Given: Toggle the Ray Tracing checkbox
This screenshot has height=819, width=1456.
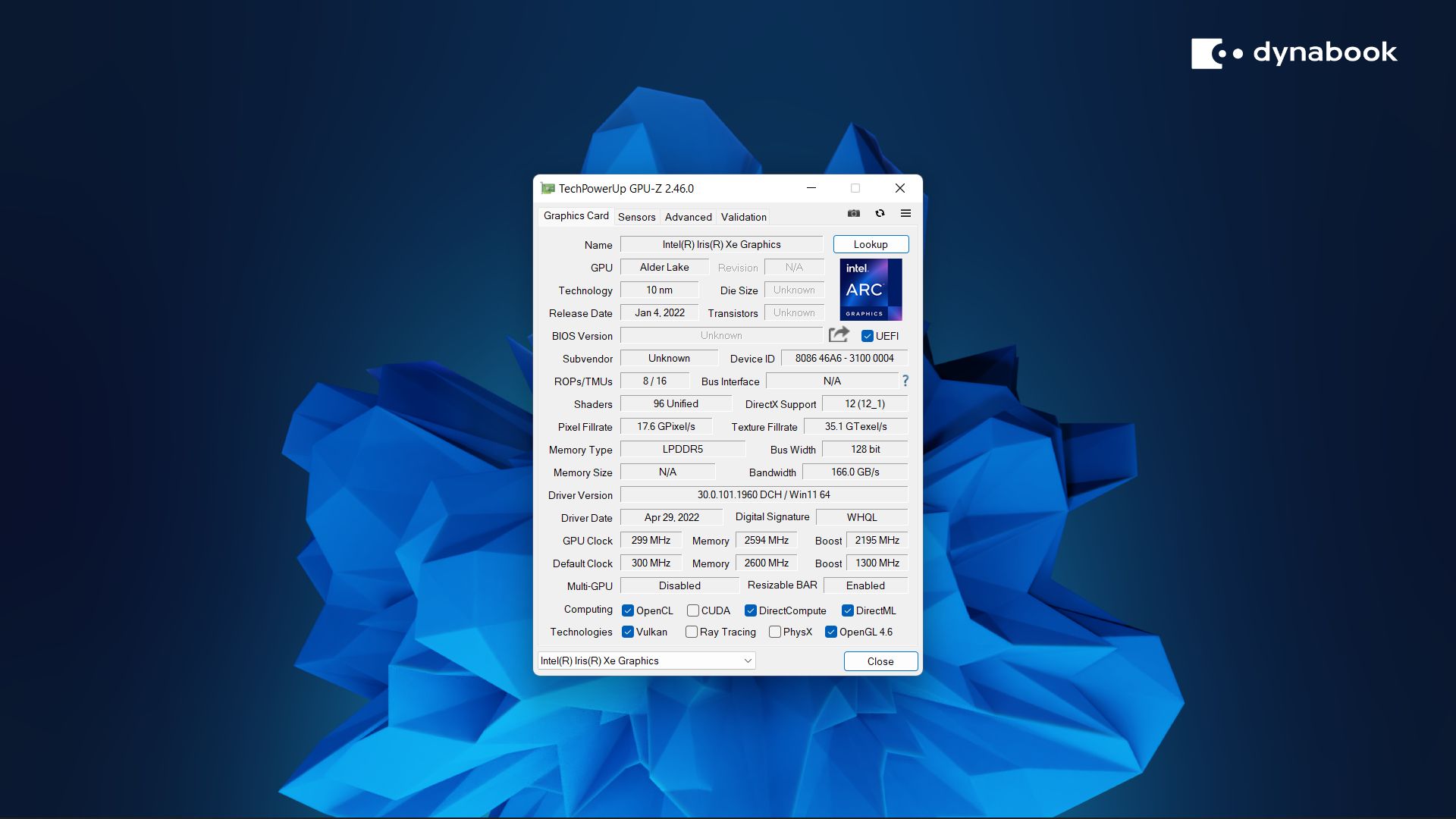Looking at the screenshot, I should [691, 632].
